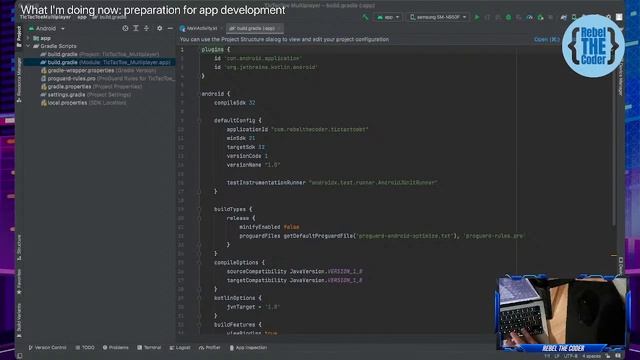Open the Terminal tool window
This screenshot has height=360, width=640.
(x=149, y=348)
